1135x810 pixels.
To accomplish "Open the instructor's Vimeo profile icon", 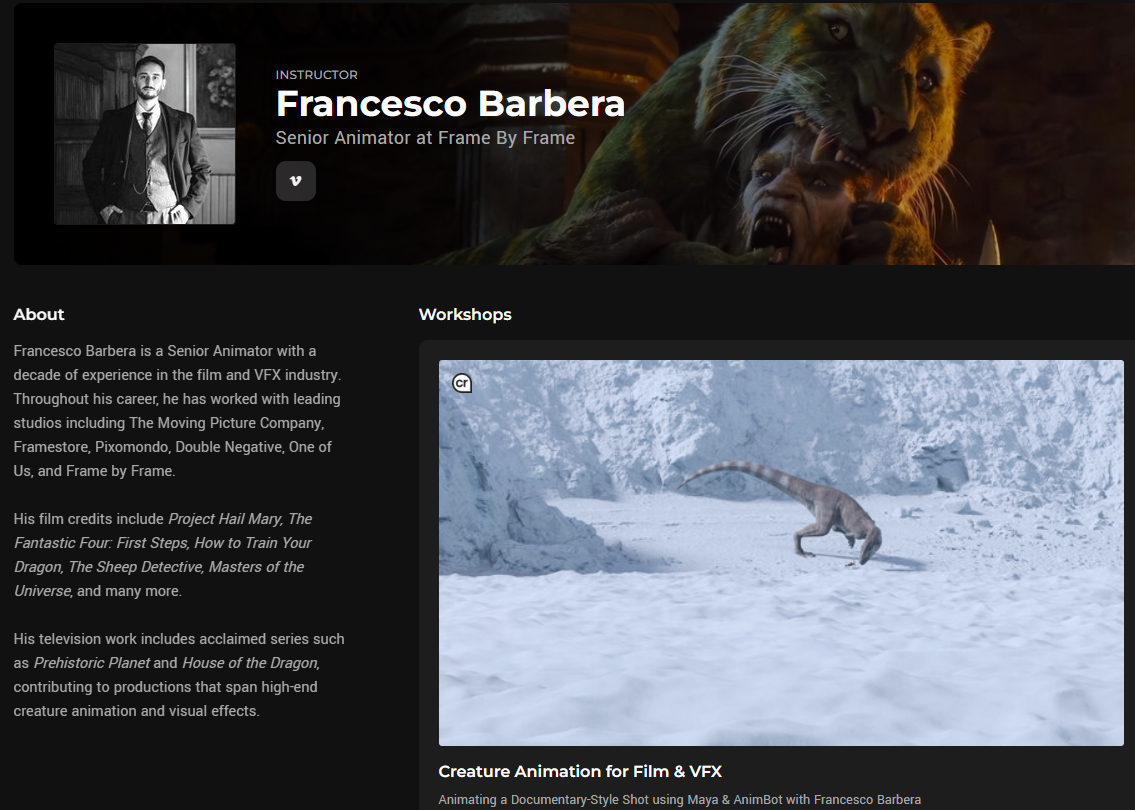I will [295, 181].
